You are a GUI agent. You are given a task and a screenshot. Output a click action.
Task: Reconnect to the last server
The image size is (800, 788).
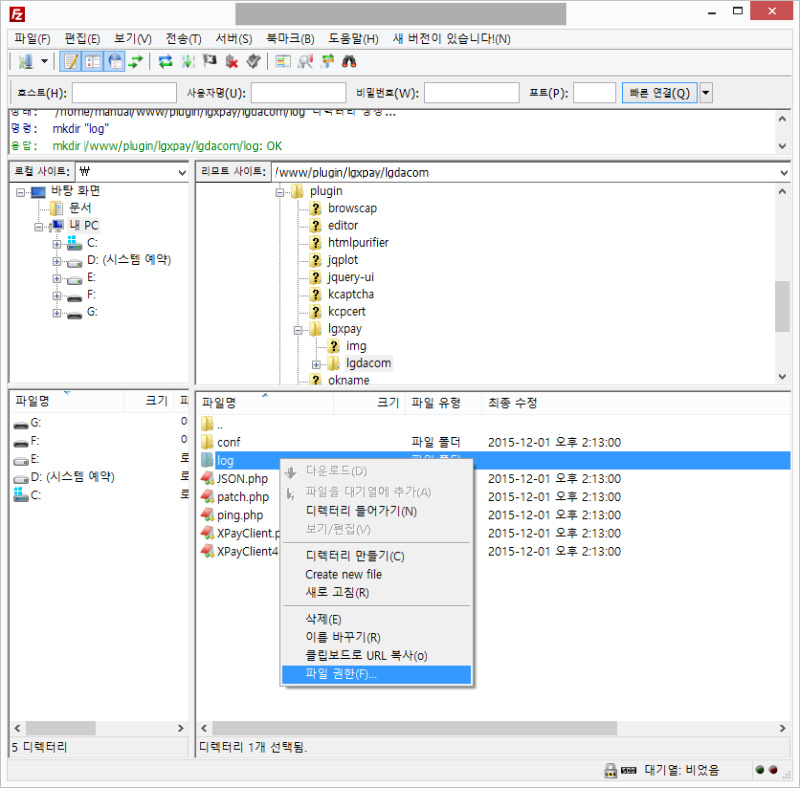pyautogui.click(x=254, y=62)
